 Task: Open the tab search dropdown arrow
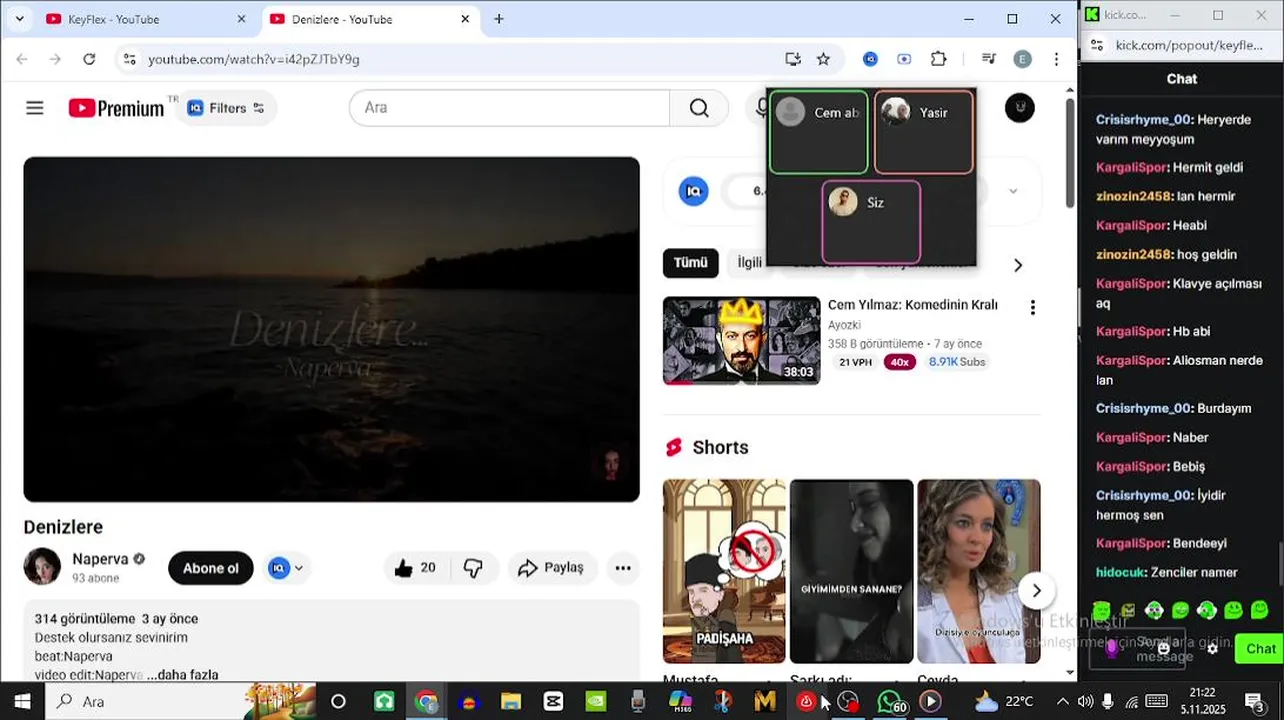coord(19,19)
